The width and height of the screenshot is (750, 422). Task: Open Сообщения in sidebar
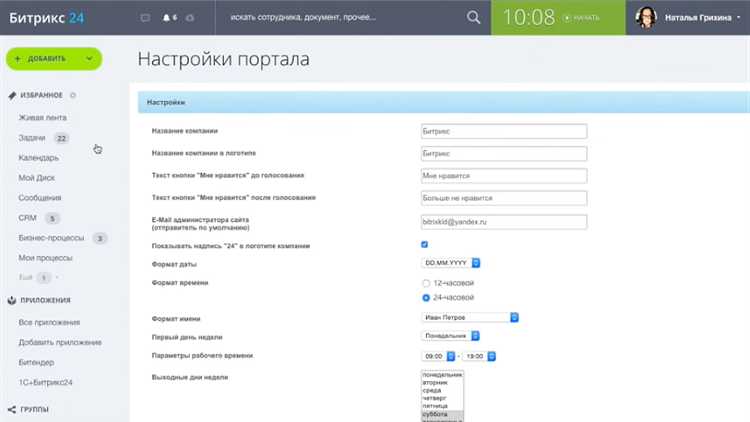pyautogui.click(x=40, y=198)
